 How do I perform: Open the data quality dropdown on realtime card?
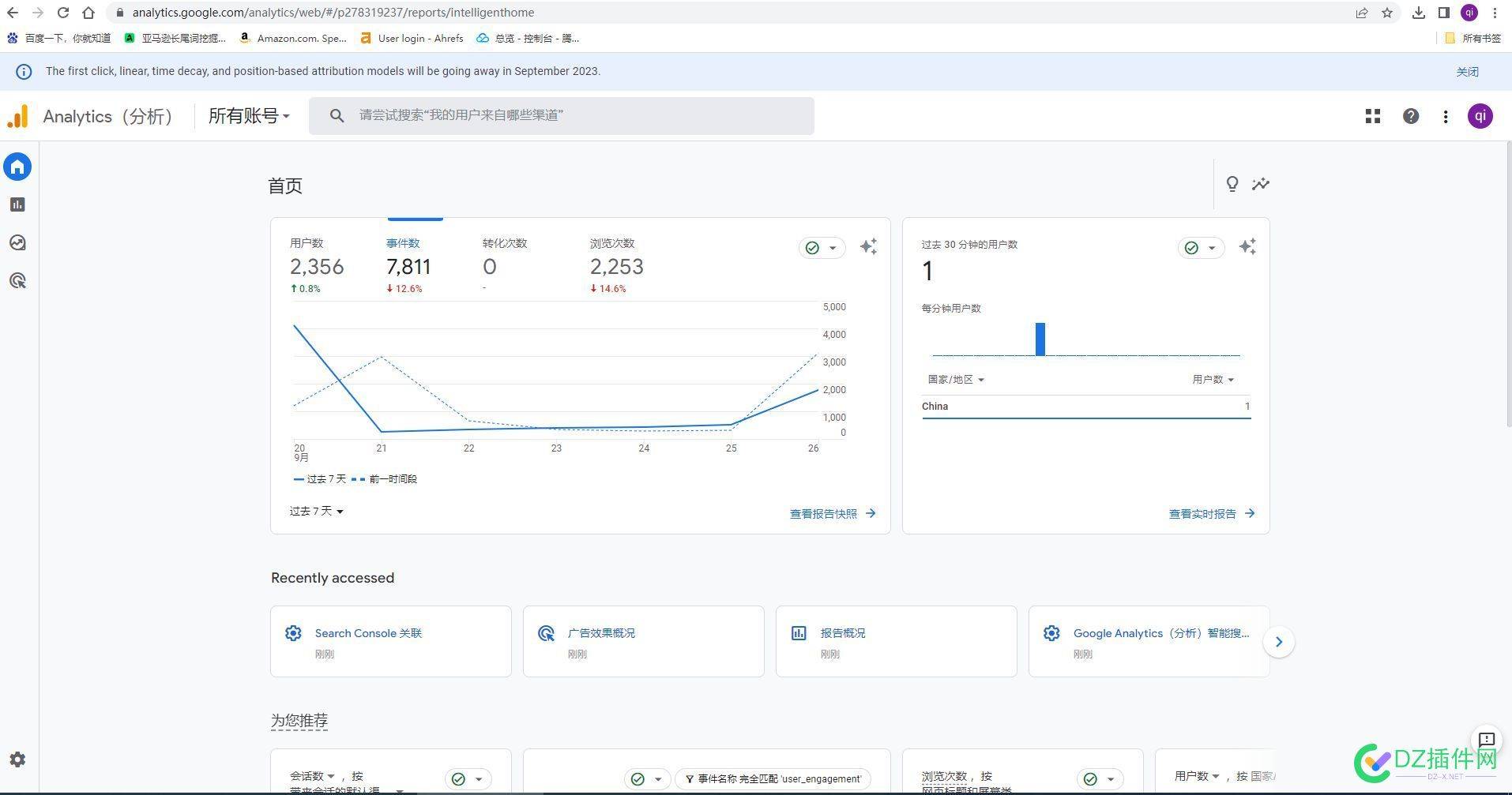(x=1201, y=248)
